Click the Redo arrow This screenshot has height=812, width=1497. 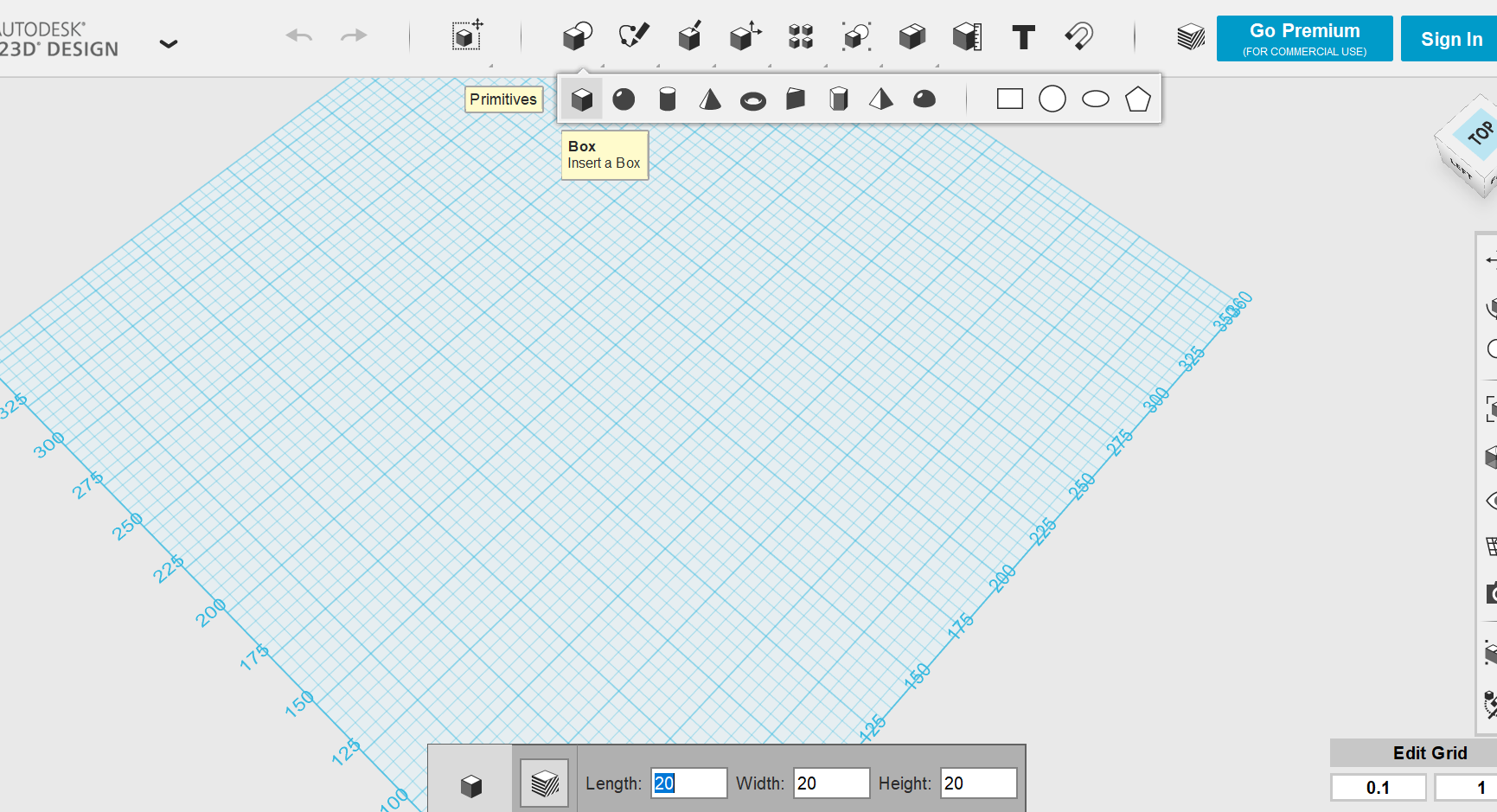354,35
